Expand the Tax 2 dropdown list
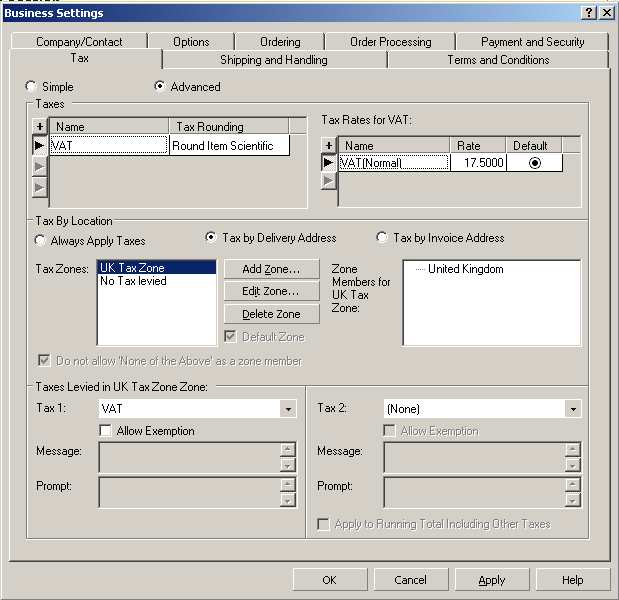 [x=572, y=409]
